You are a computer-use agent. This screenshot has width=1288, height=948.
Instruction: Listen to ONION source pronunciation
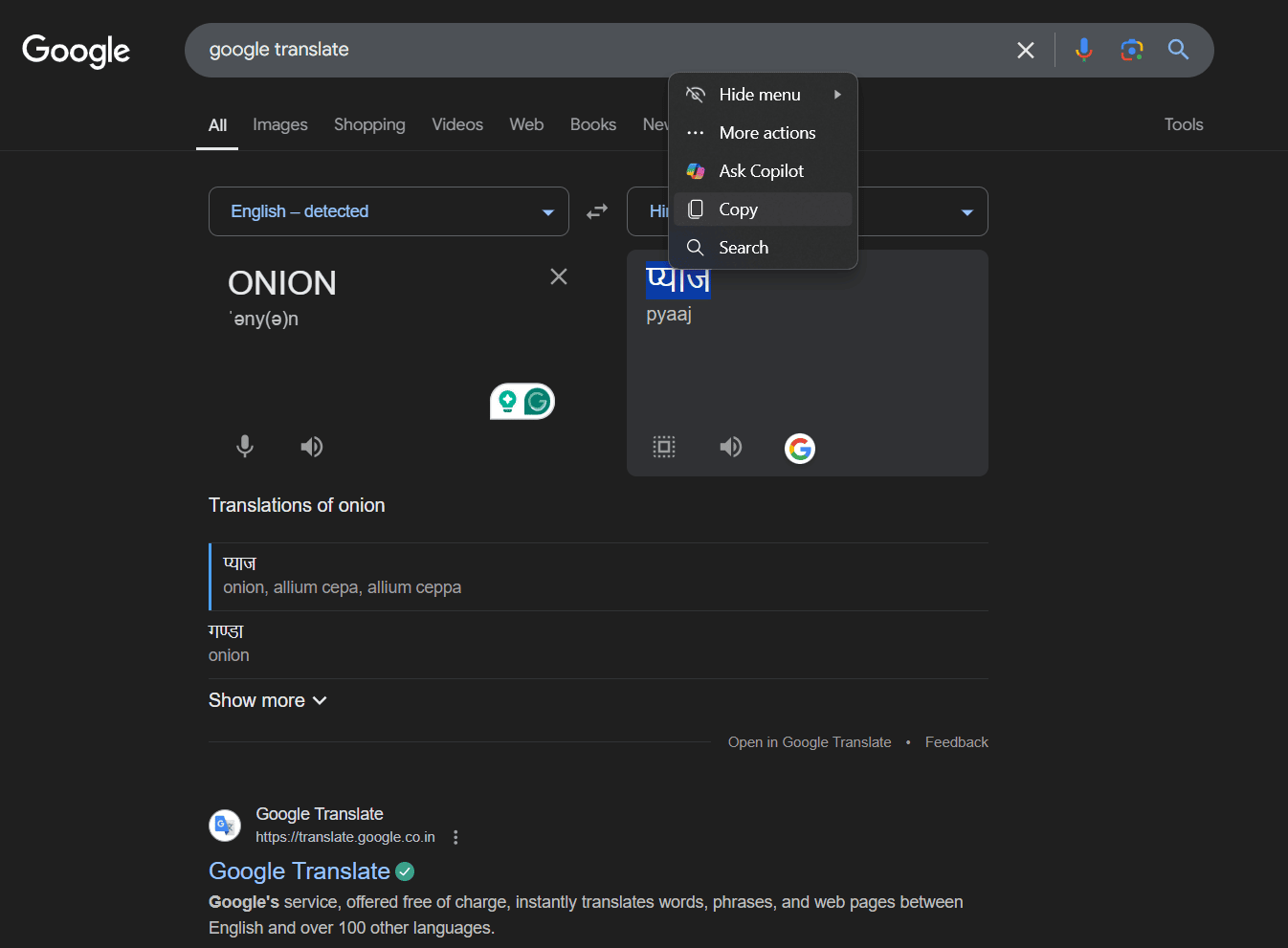click(311, 447)
